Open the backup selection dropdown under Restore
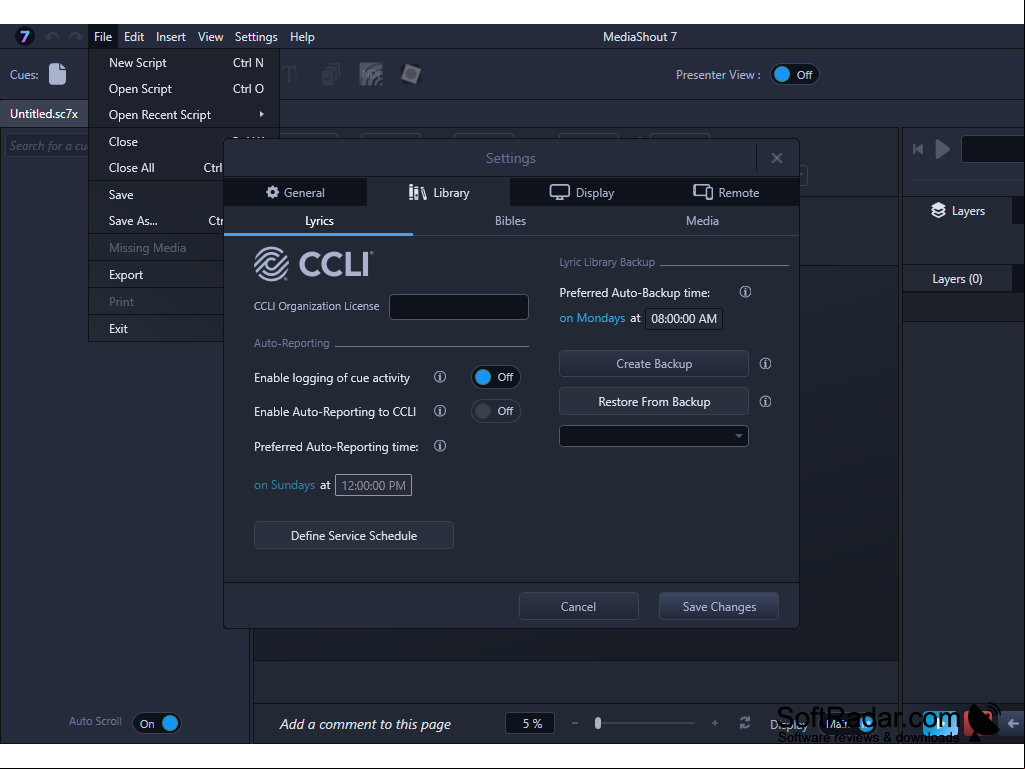 click(x=654, y=436)
